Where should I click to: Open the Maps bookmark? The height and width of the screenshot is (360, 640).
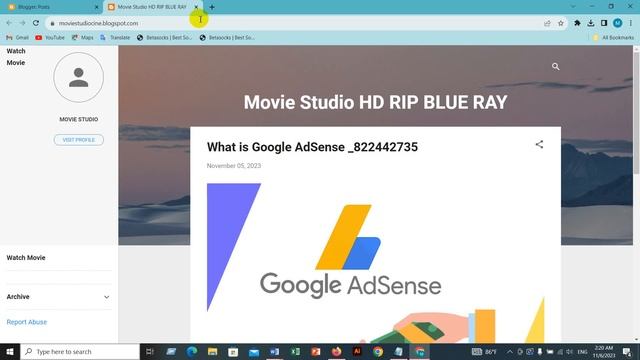(x=82, y=38)
